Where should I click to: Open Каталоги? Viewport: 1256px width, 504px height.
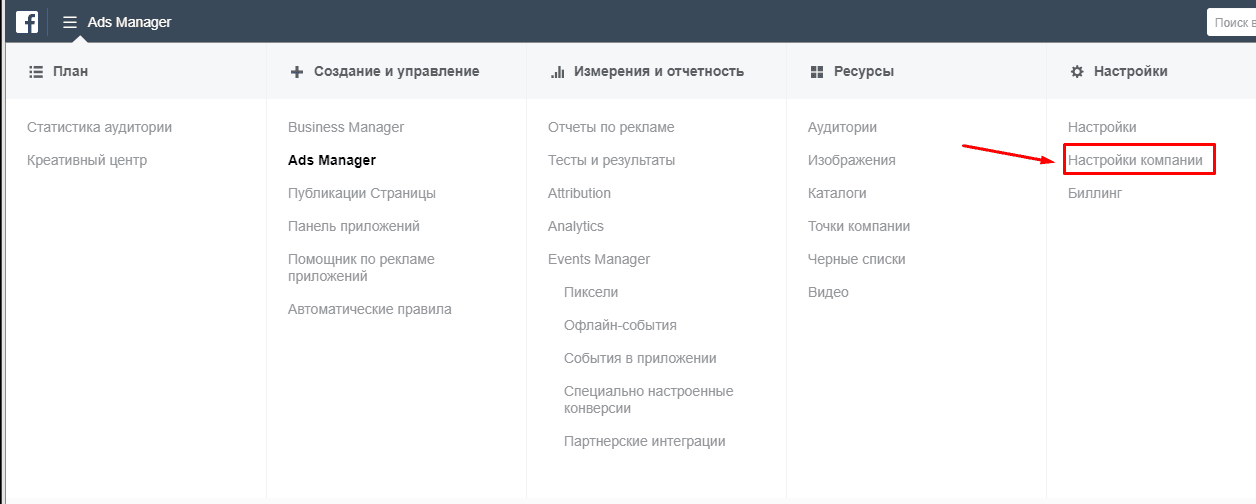(x=837, y=193)
